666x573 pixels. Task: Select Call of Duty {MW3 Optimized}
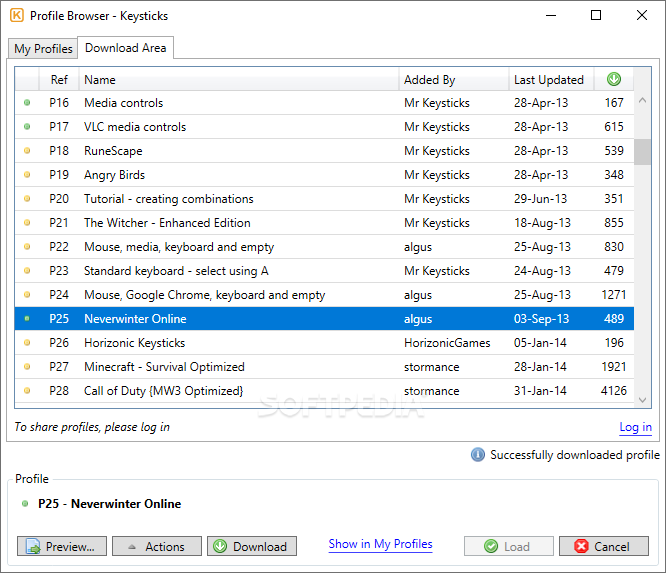point(164,391)
